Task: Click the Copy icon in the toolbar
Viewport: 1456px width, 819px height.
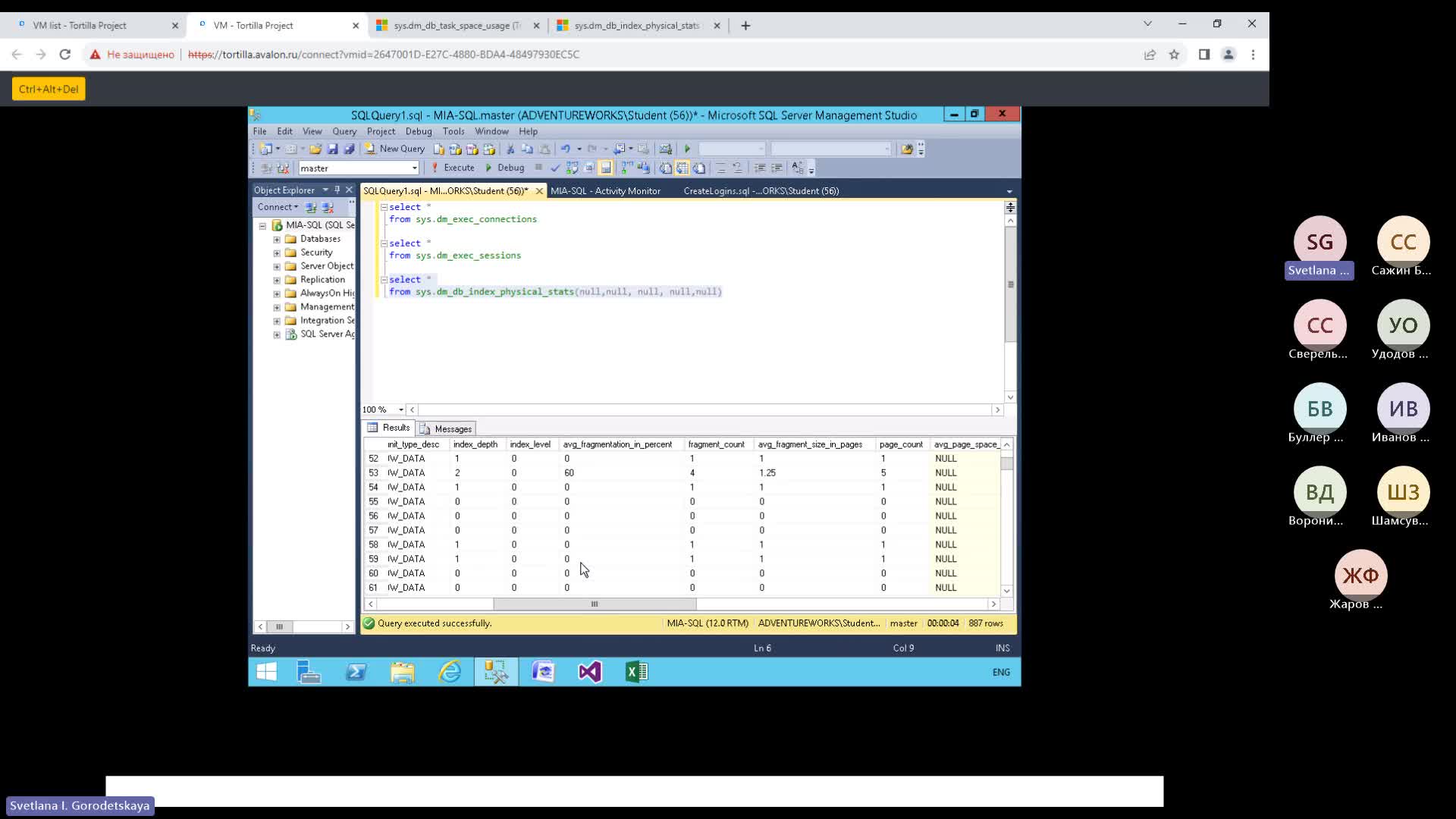Action: tap(527, 149)
